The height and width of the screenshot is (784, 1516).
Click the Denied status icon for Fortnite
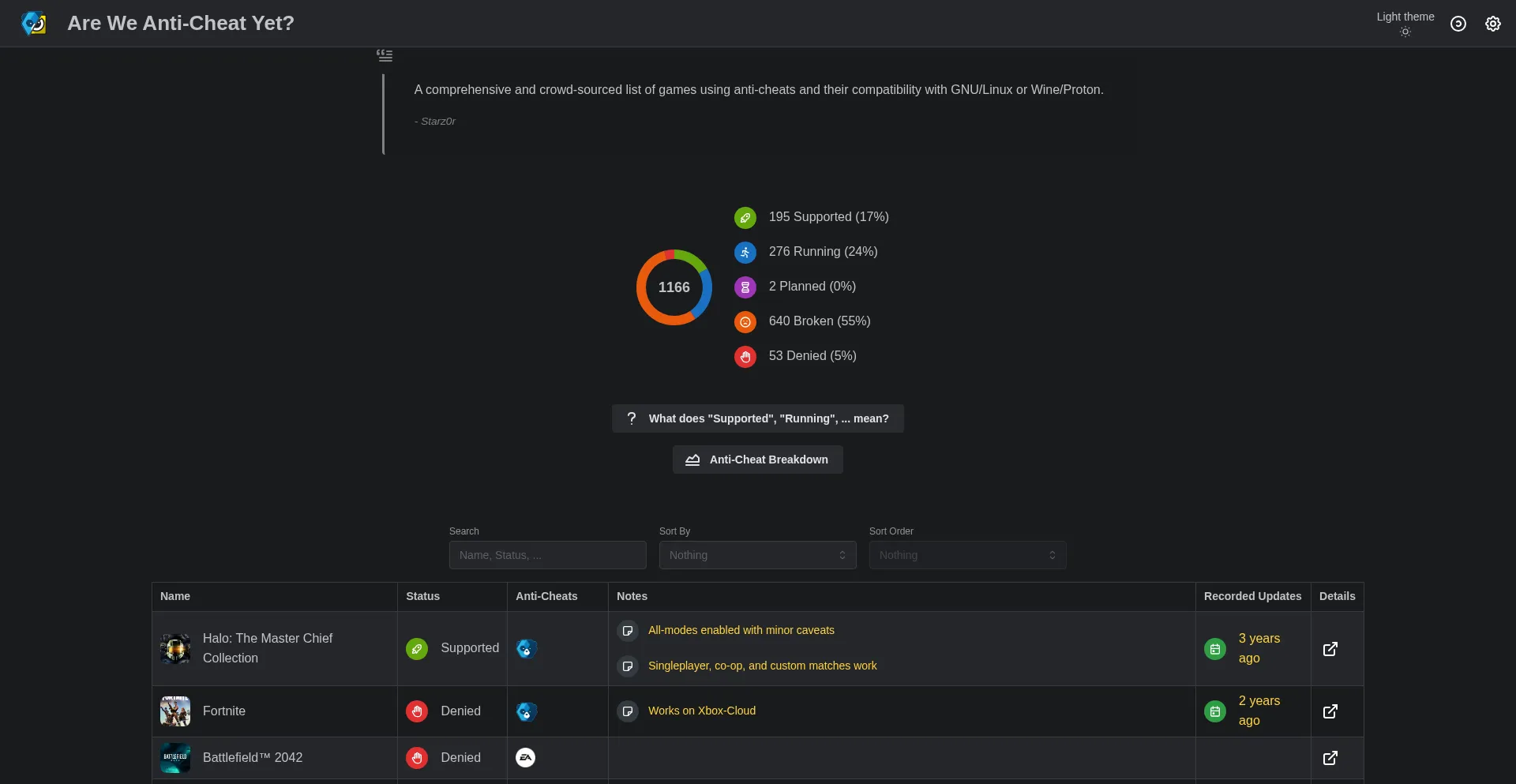click(417, 711)
